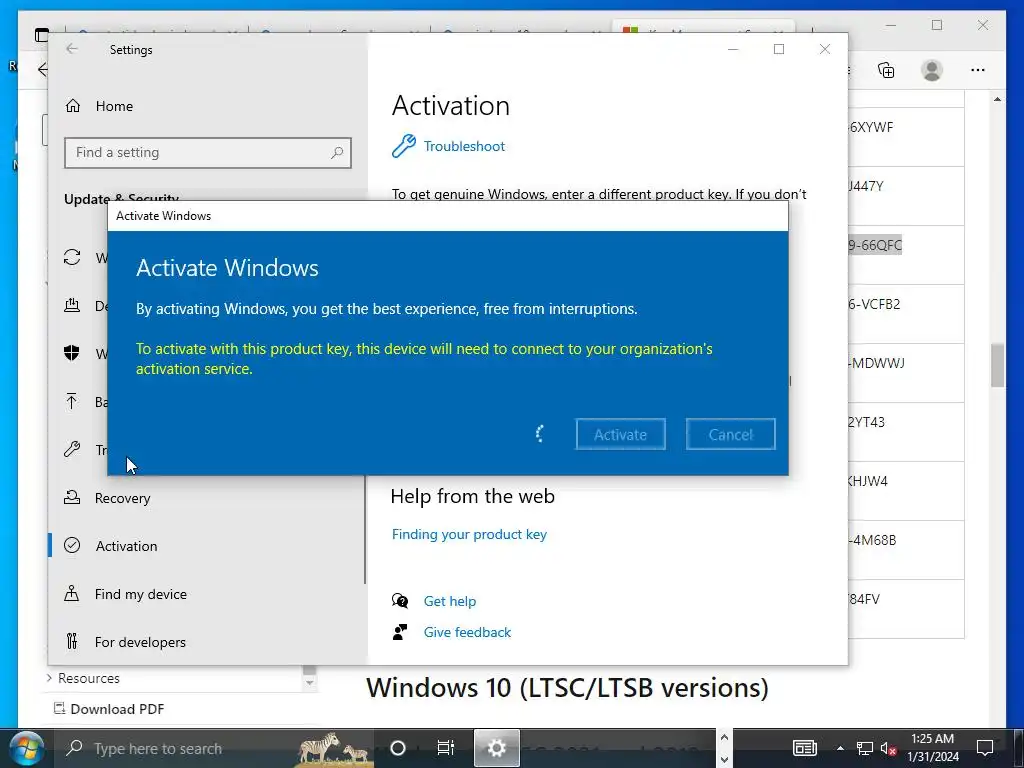Viewport: 1024px width, 768px height.
Task: Click the Get help chat icon
Action: tap(400, 601)
